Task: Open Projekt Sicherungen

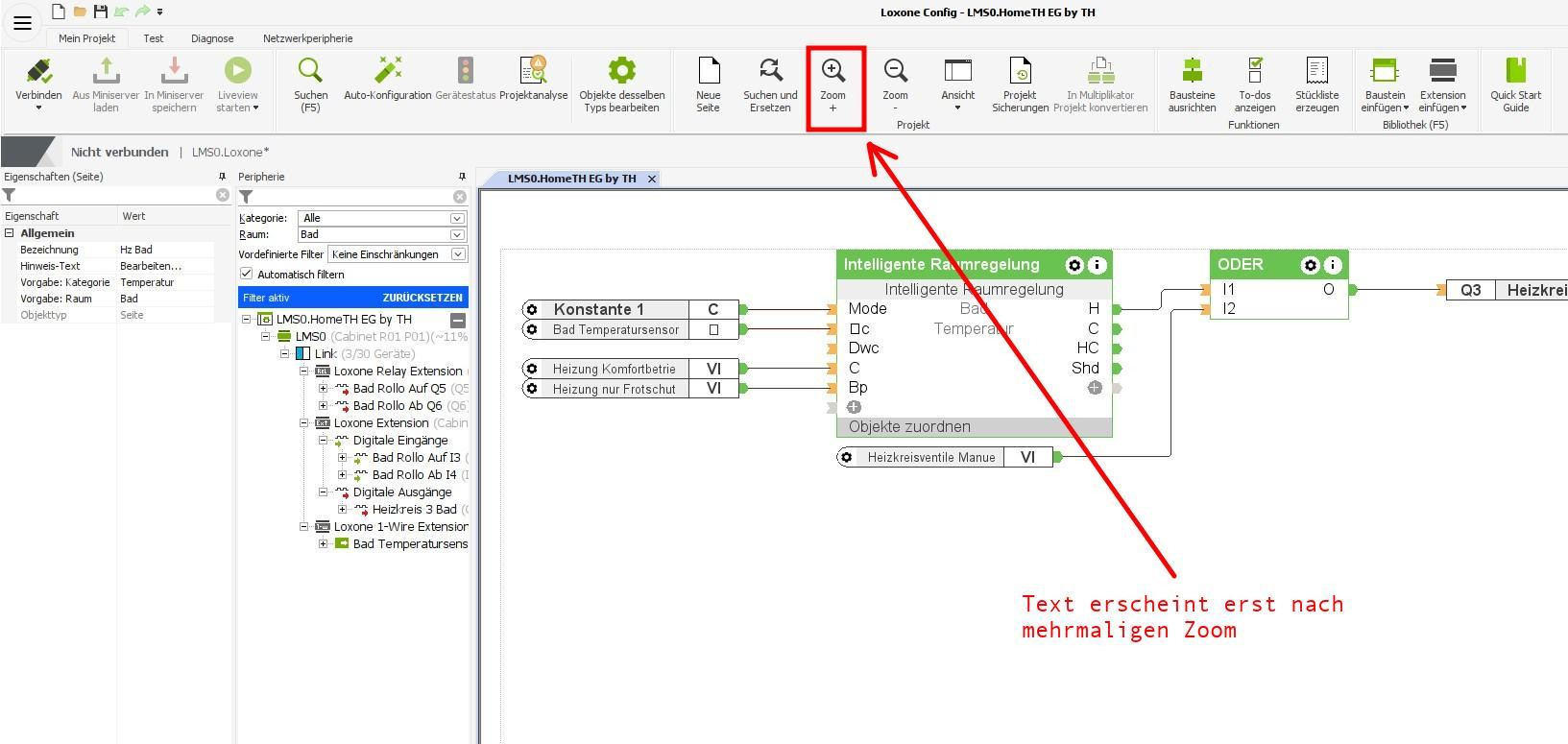Action: pos(1020,84)
